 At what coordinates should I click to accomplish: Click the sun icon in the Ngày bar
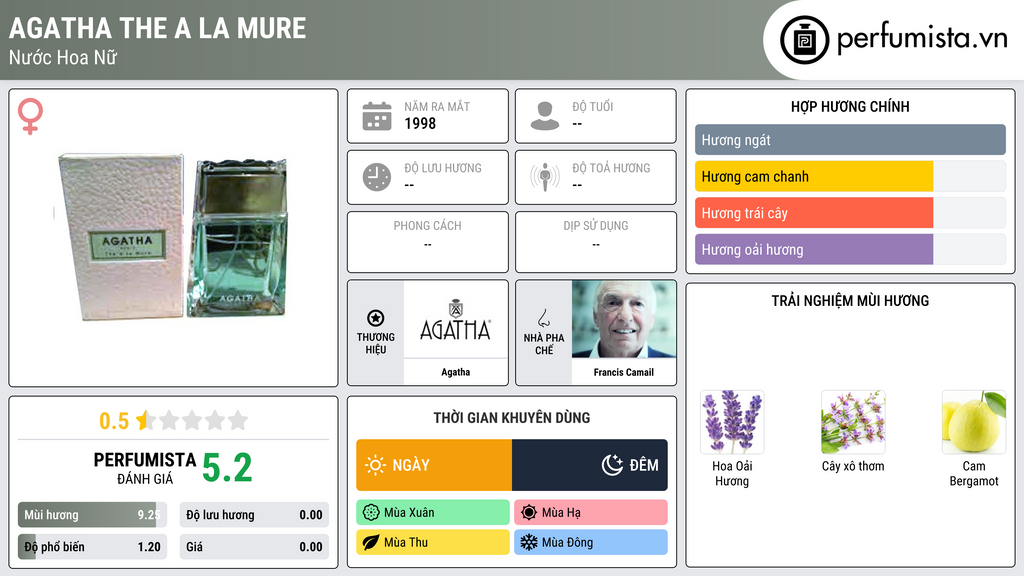[x=376, y=465]
